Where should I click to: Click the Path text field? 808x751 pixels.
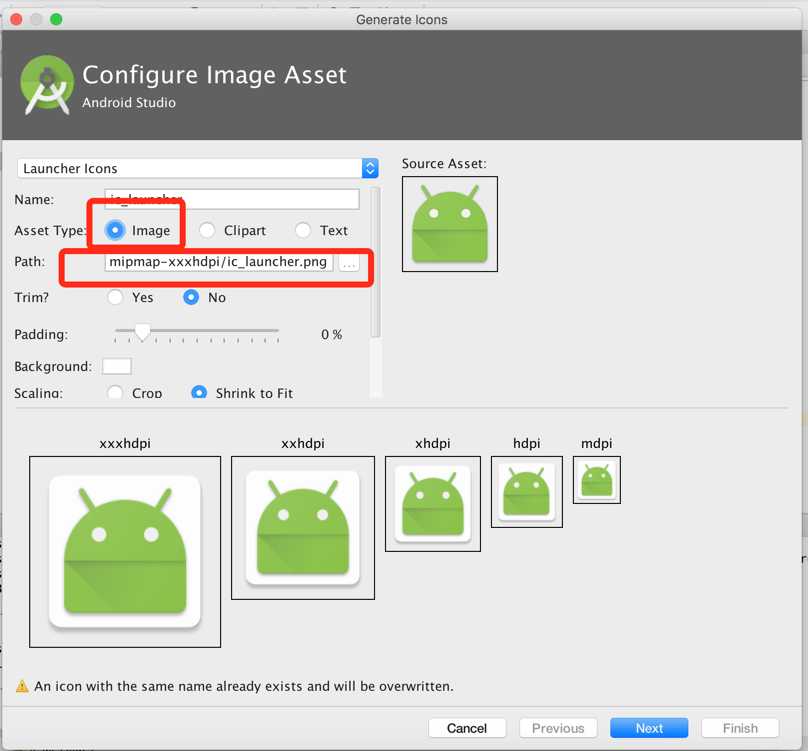pyautogui.click(x=218, y=262)
